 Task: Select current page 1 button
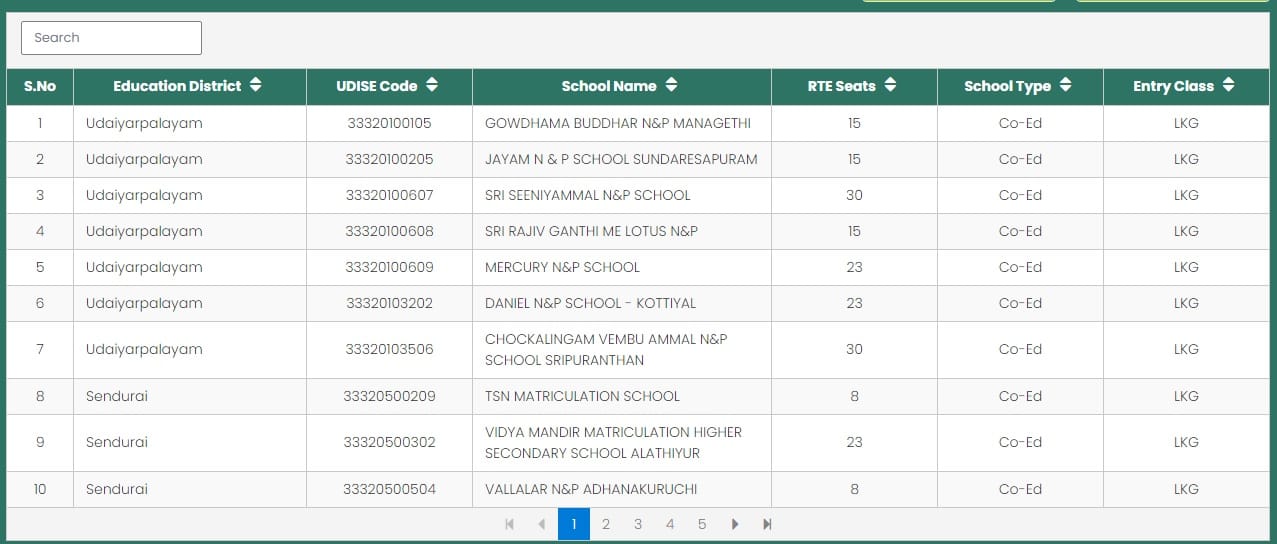click(x=573, y=524)
